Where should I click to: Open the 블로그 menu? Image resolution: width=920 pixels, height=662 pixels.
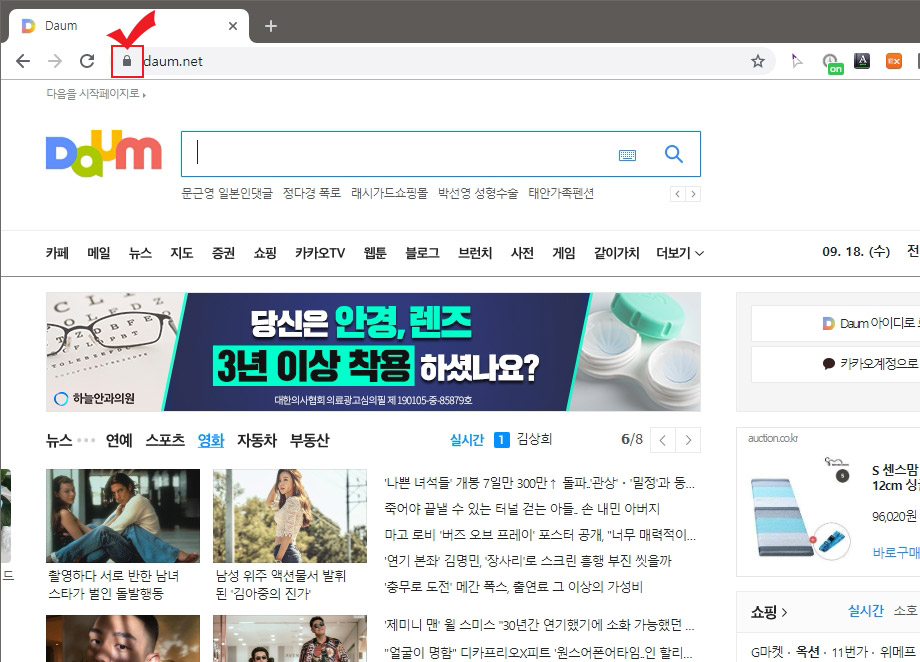point(422,253)
